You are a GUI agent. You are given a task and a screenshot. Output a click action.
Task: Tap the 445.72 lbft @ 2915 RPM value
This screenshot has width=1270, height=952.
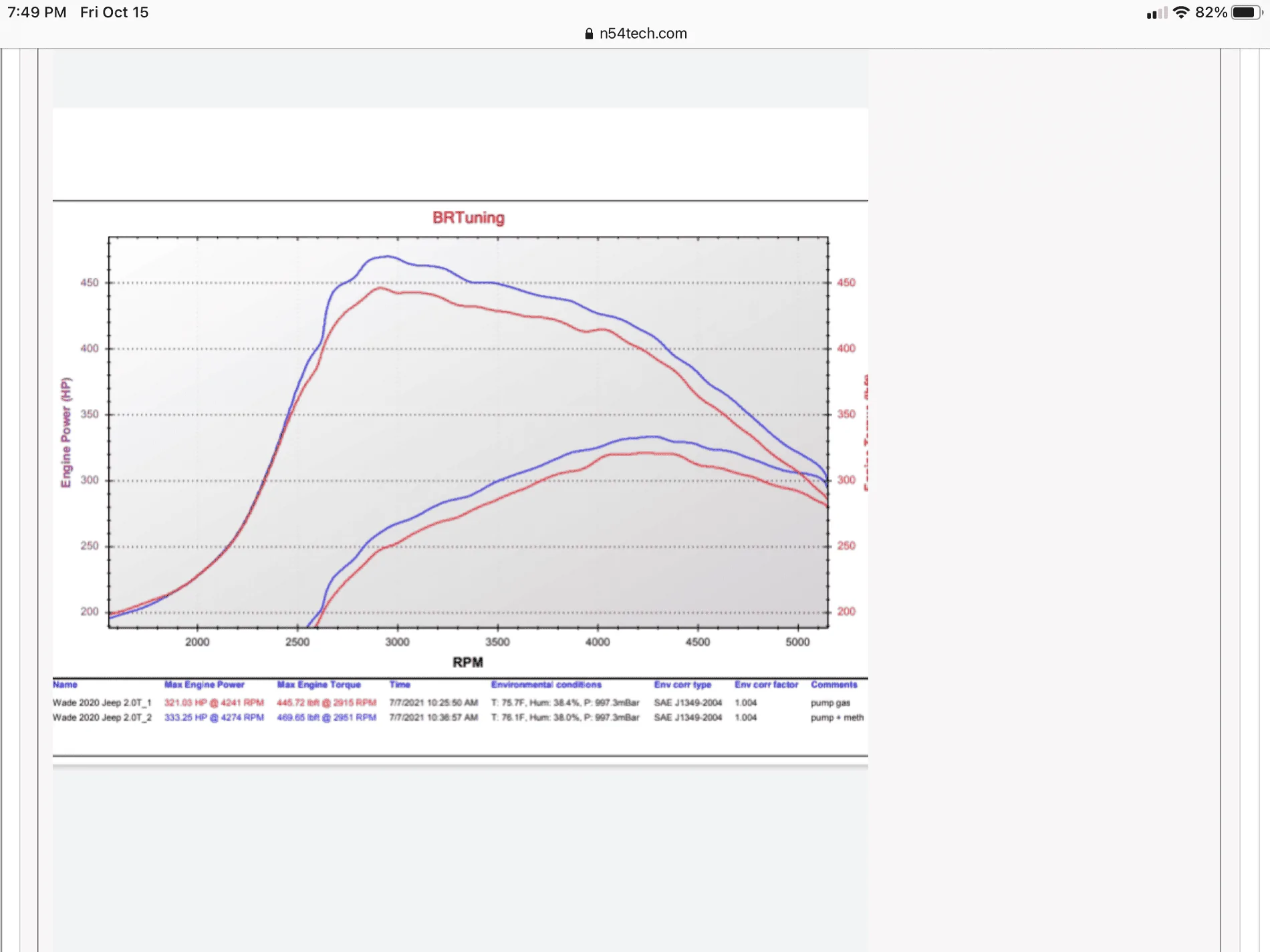[x=327, y=703]
